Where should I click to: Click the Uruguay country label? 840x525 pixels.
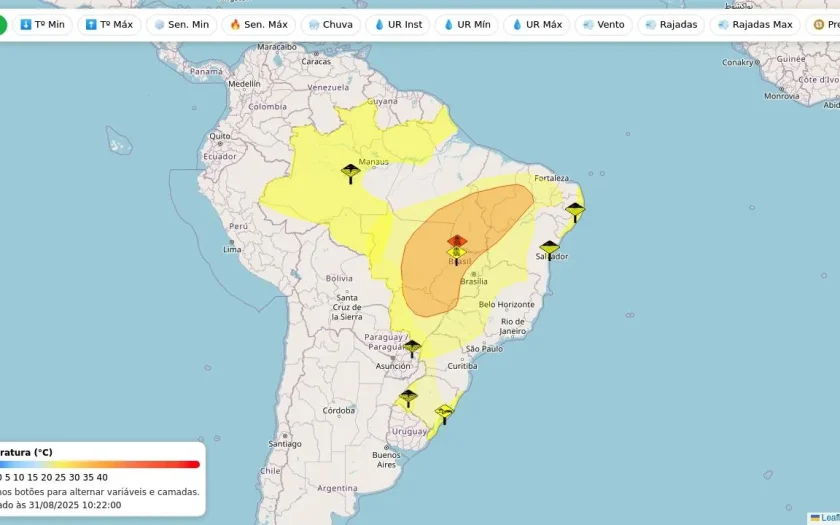coord(409,431)
